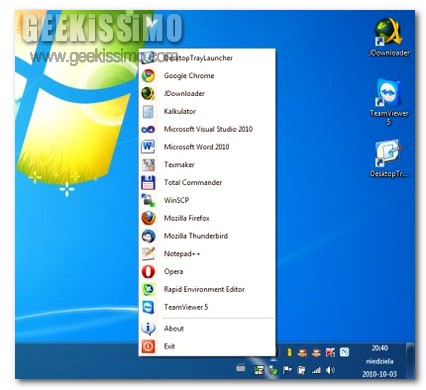Launch Microsoft Word 2010 from menu

(x=207, y=147)
